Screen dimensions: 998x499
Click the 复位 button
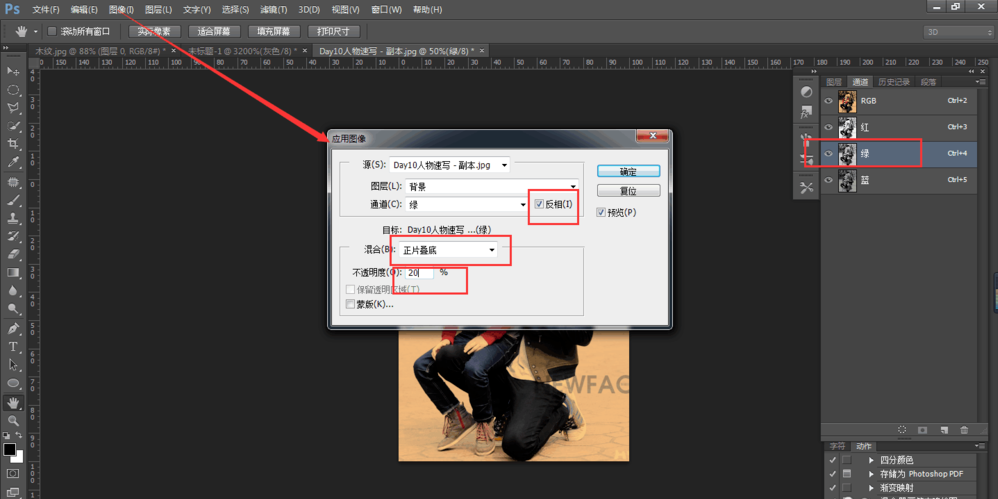[628, 190]
